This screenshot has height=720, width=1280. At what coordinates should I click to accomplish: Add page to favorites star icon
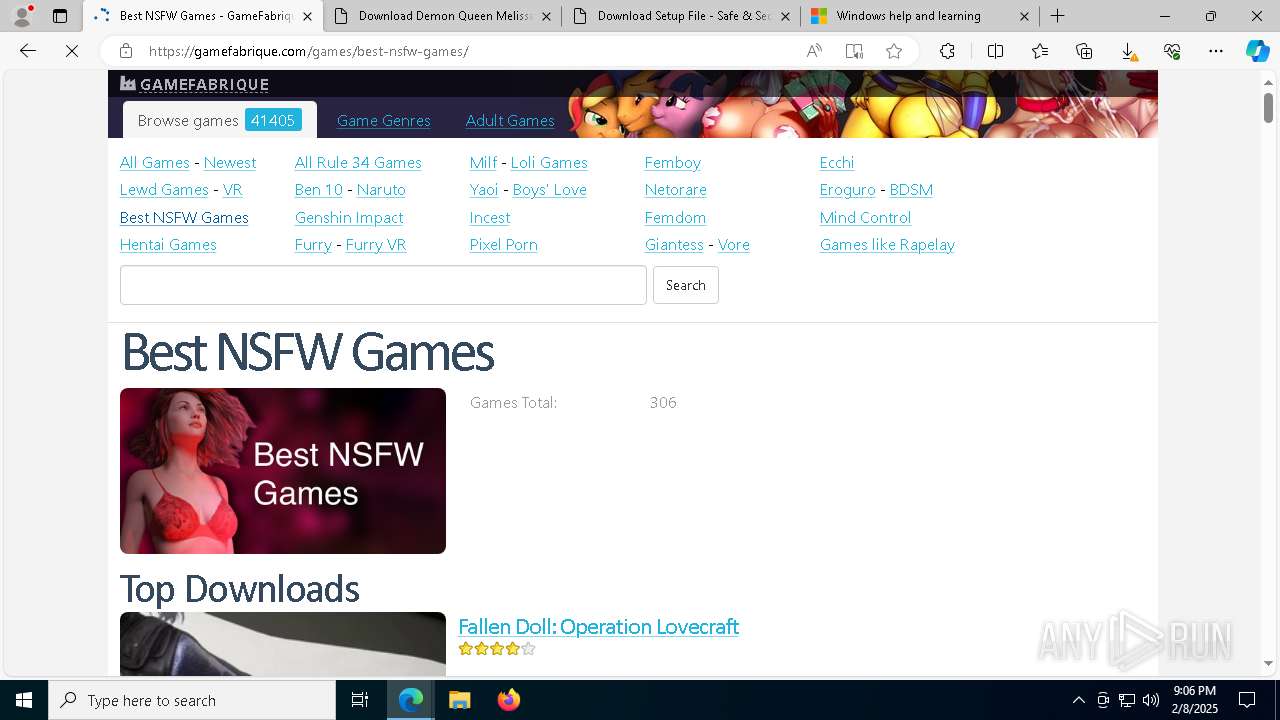(894, 51)
